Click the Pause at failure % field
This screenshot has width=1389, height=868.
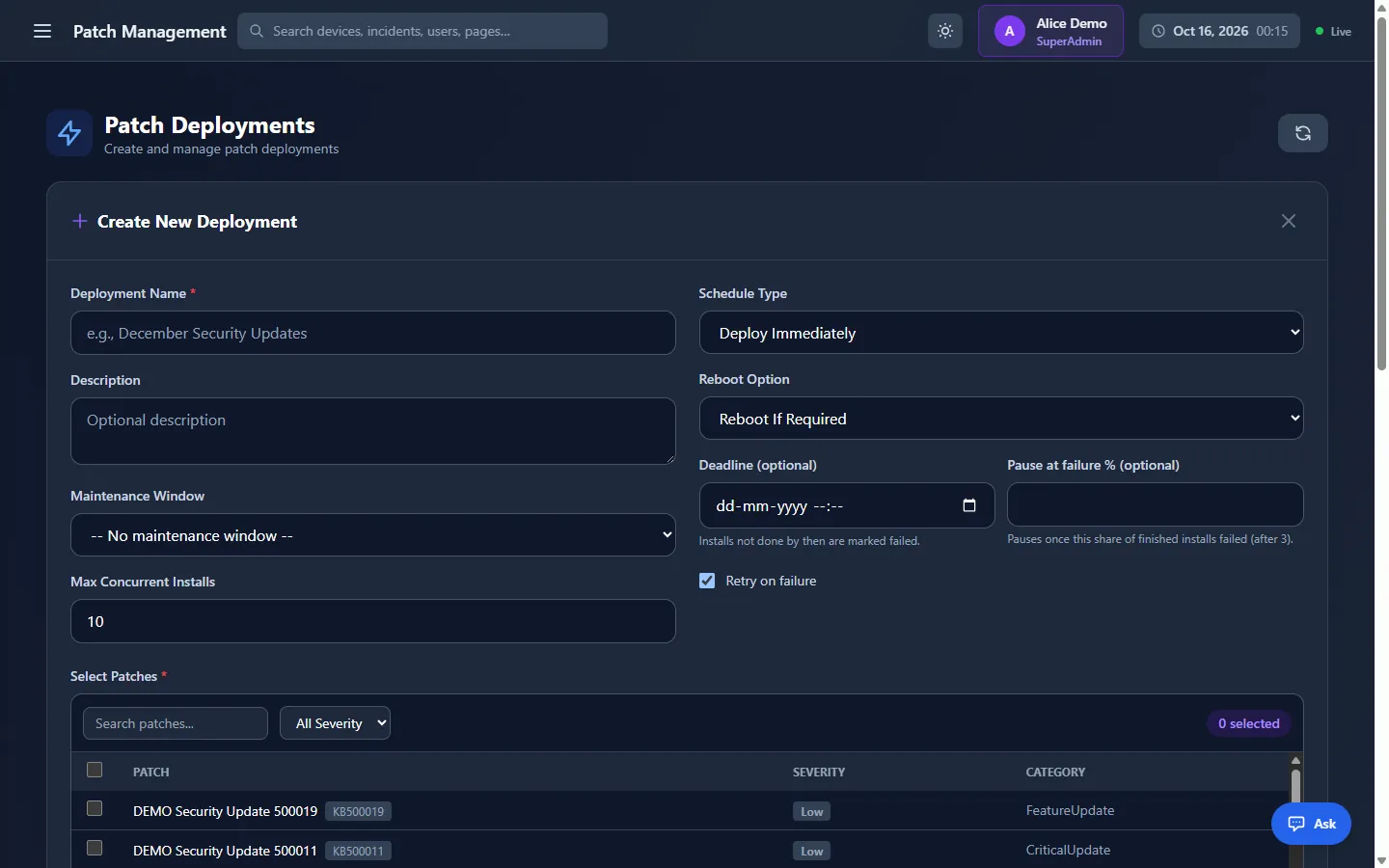tap(1156, 504)
